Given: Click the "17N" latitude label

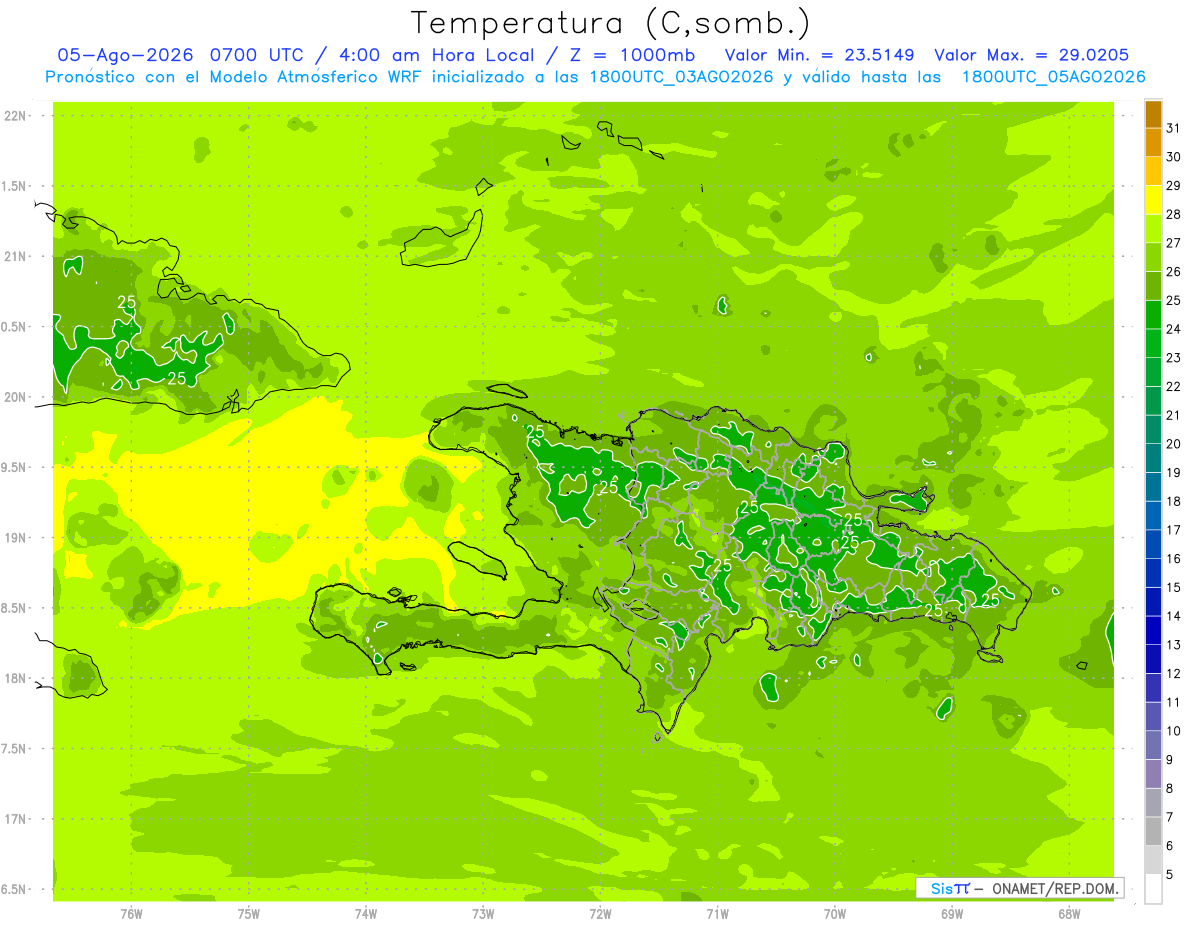Looking at the screenshot, I should 16,819.
